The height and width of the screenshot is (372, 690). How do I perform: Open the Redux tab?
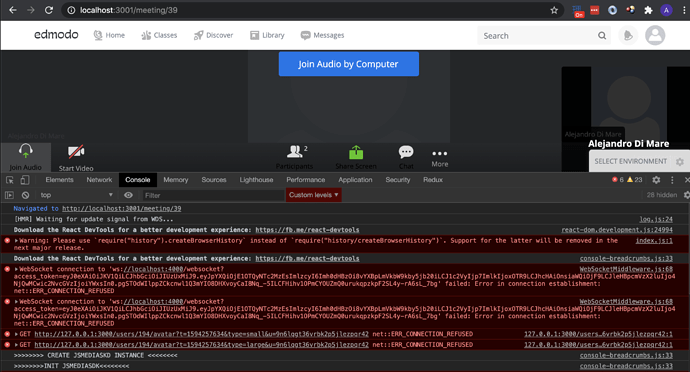tap(433, 180)
